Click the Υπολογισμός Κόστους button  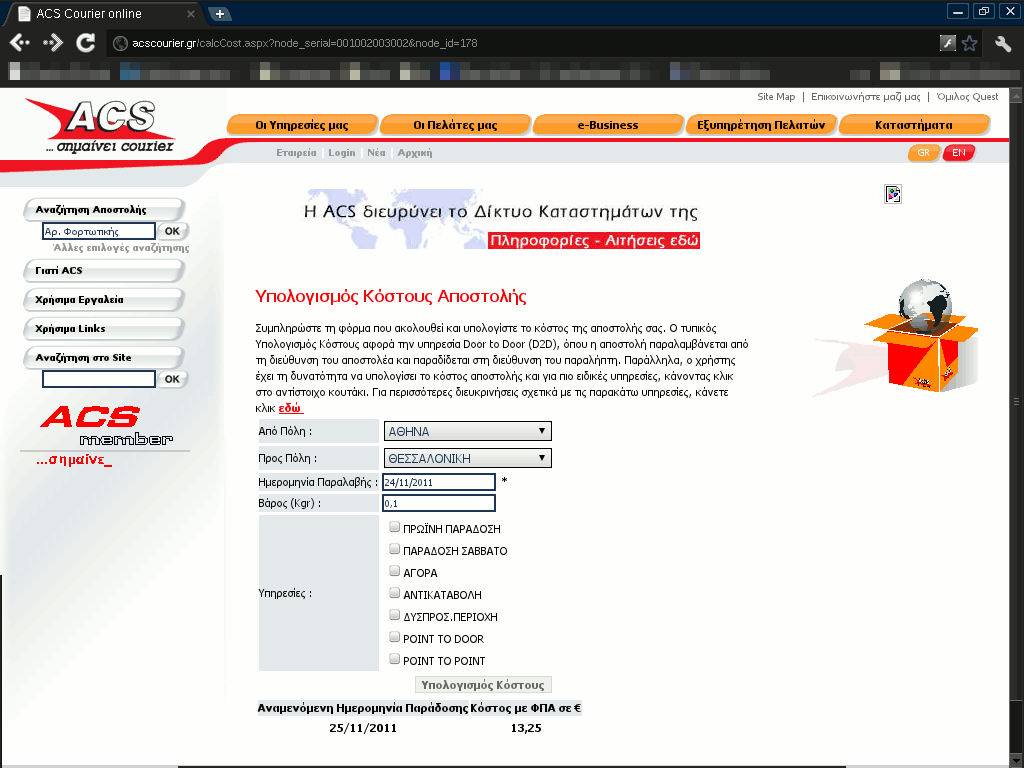(x=483, y=684)
